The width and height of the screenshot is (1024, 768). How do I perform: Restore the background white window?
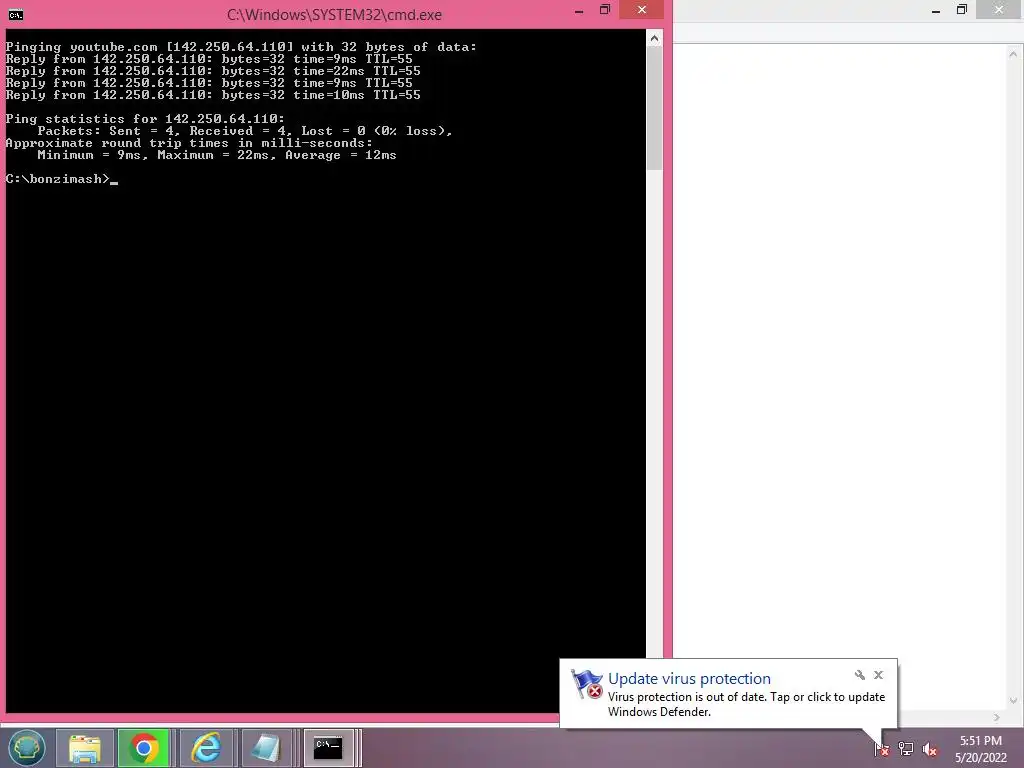[961, 10]
